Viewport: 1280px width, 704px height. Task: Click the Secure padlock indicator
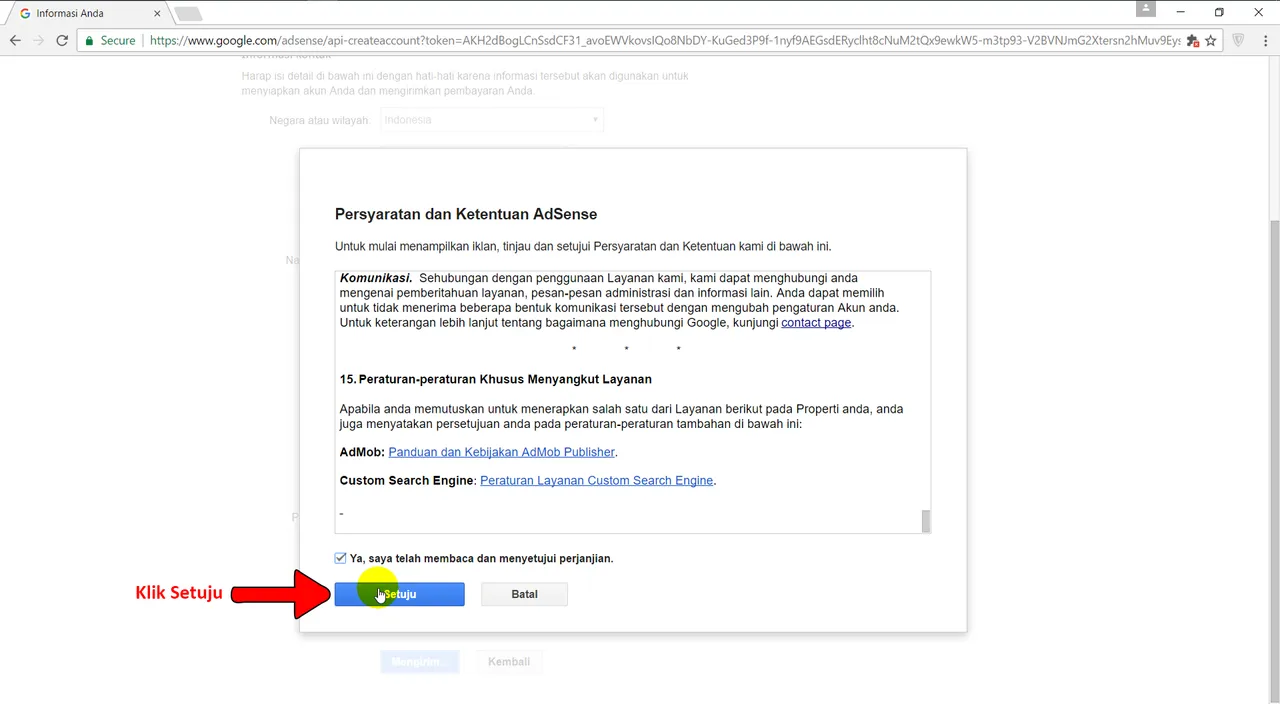(110, 41)
